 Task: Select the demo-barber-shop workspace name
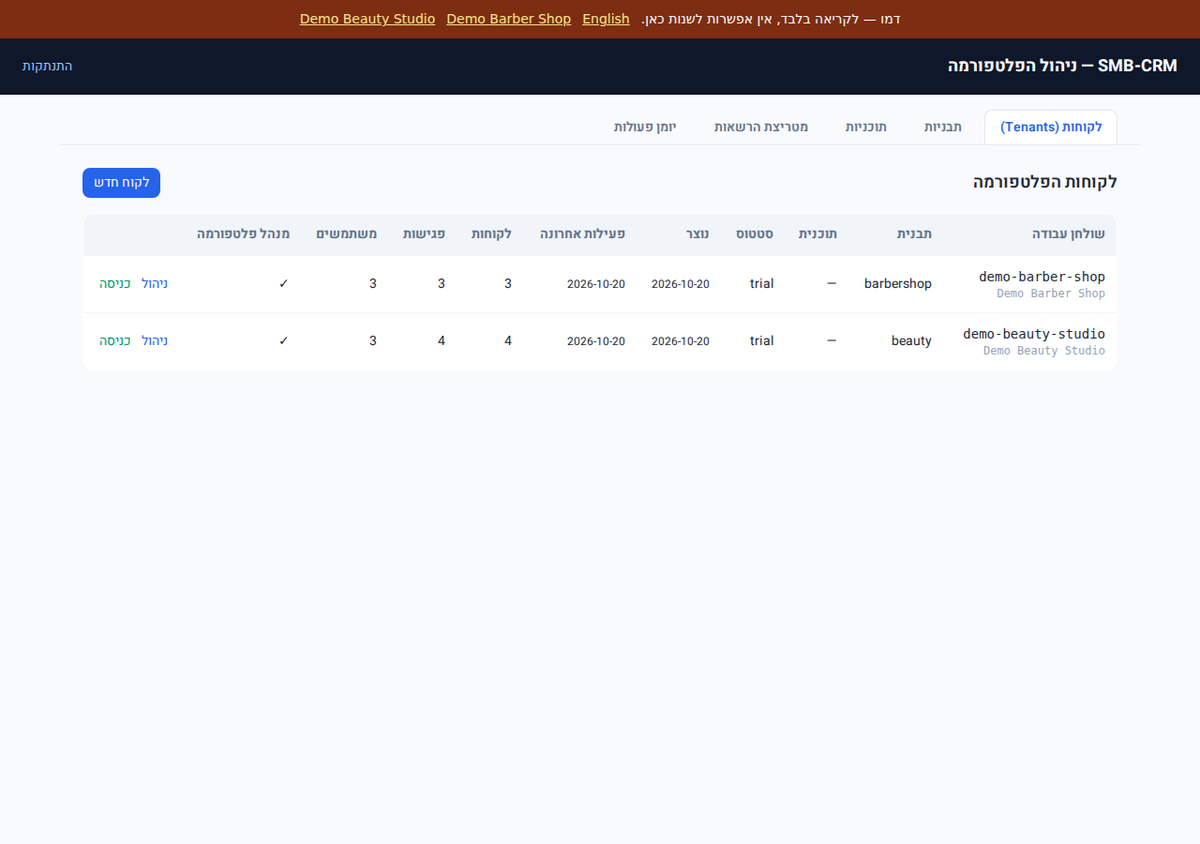1042,276
